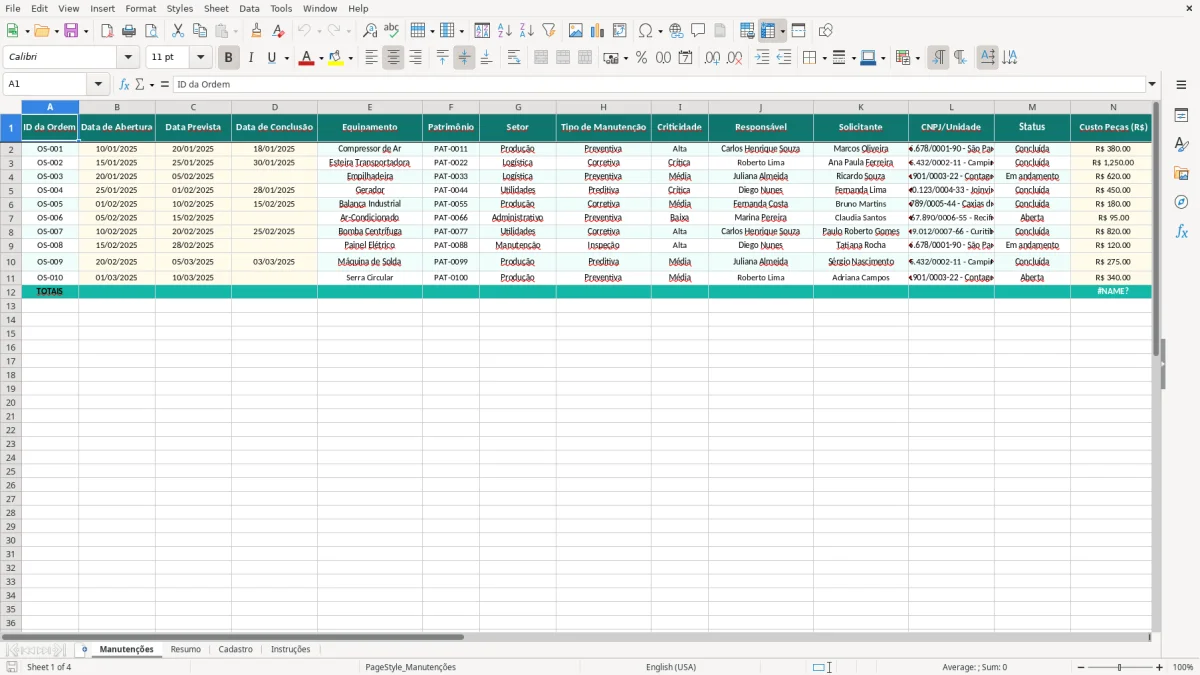The image size is (1200, 675).
Task: Switch to the Resumo sheet tab
Action: tap(185, 650)
